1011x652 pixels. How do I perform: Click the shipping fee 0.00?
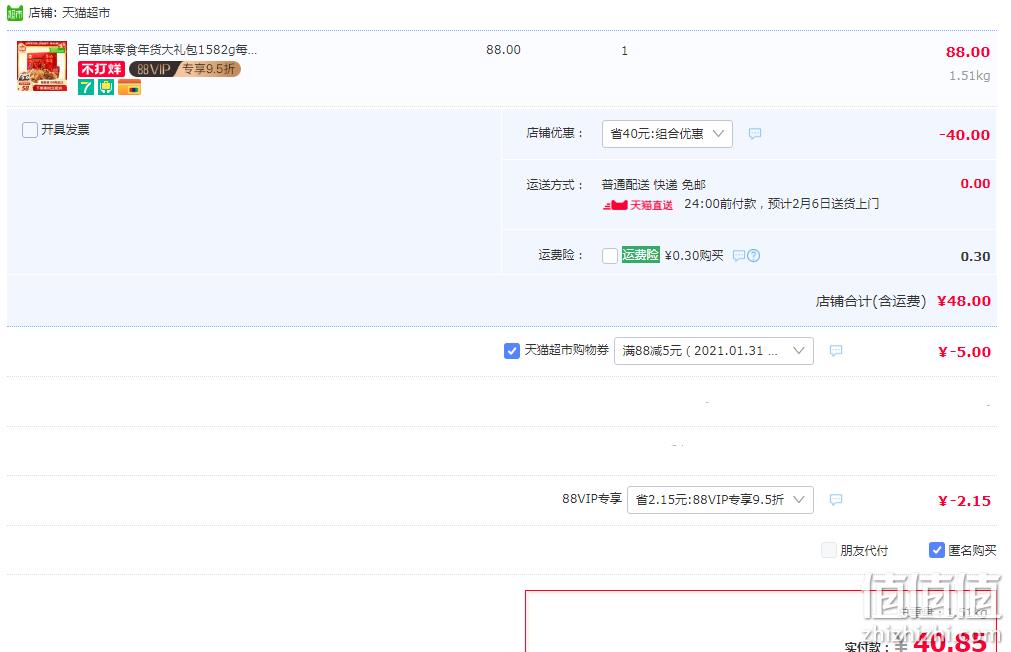(976, 183)
